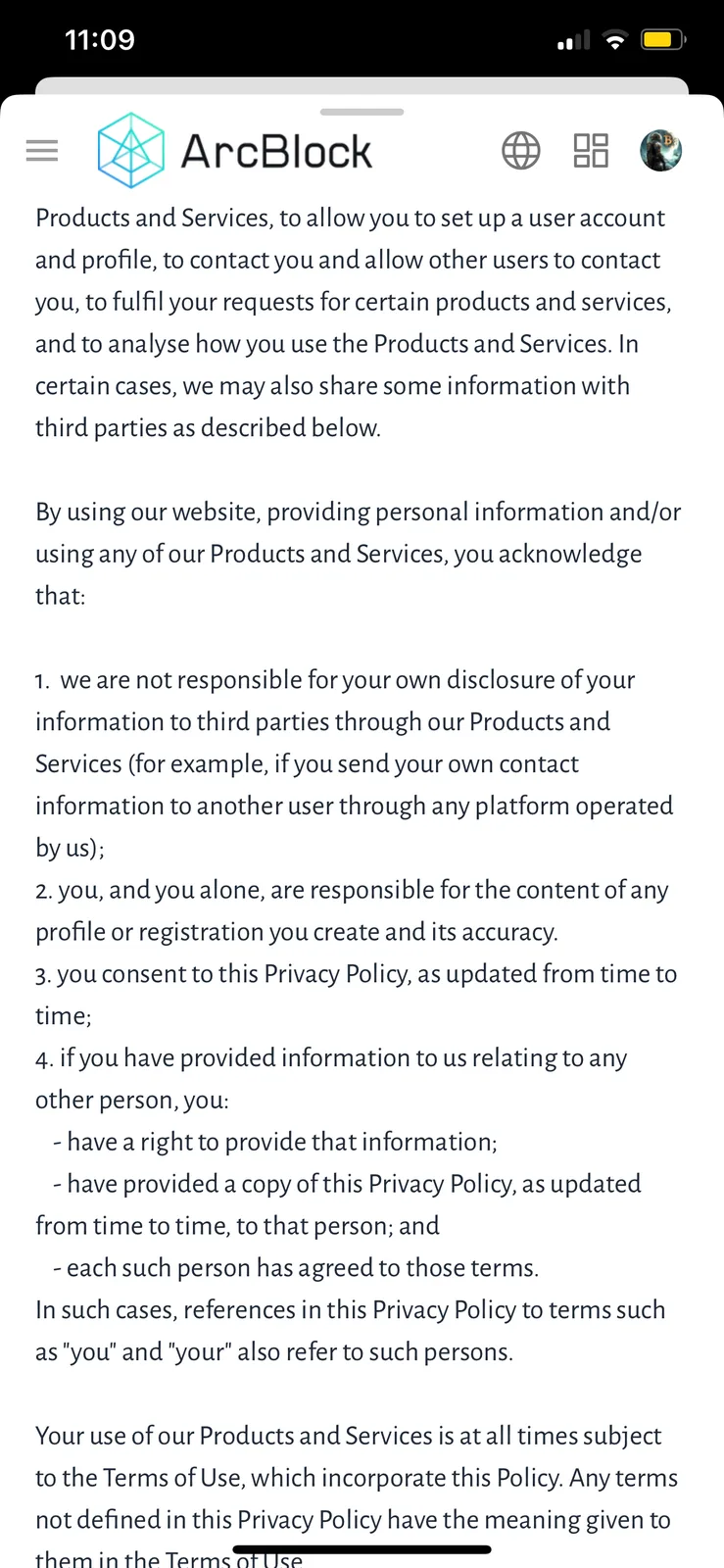
Task: Select list item 1 about third-party disclosure
Action: pos(355,763)
